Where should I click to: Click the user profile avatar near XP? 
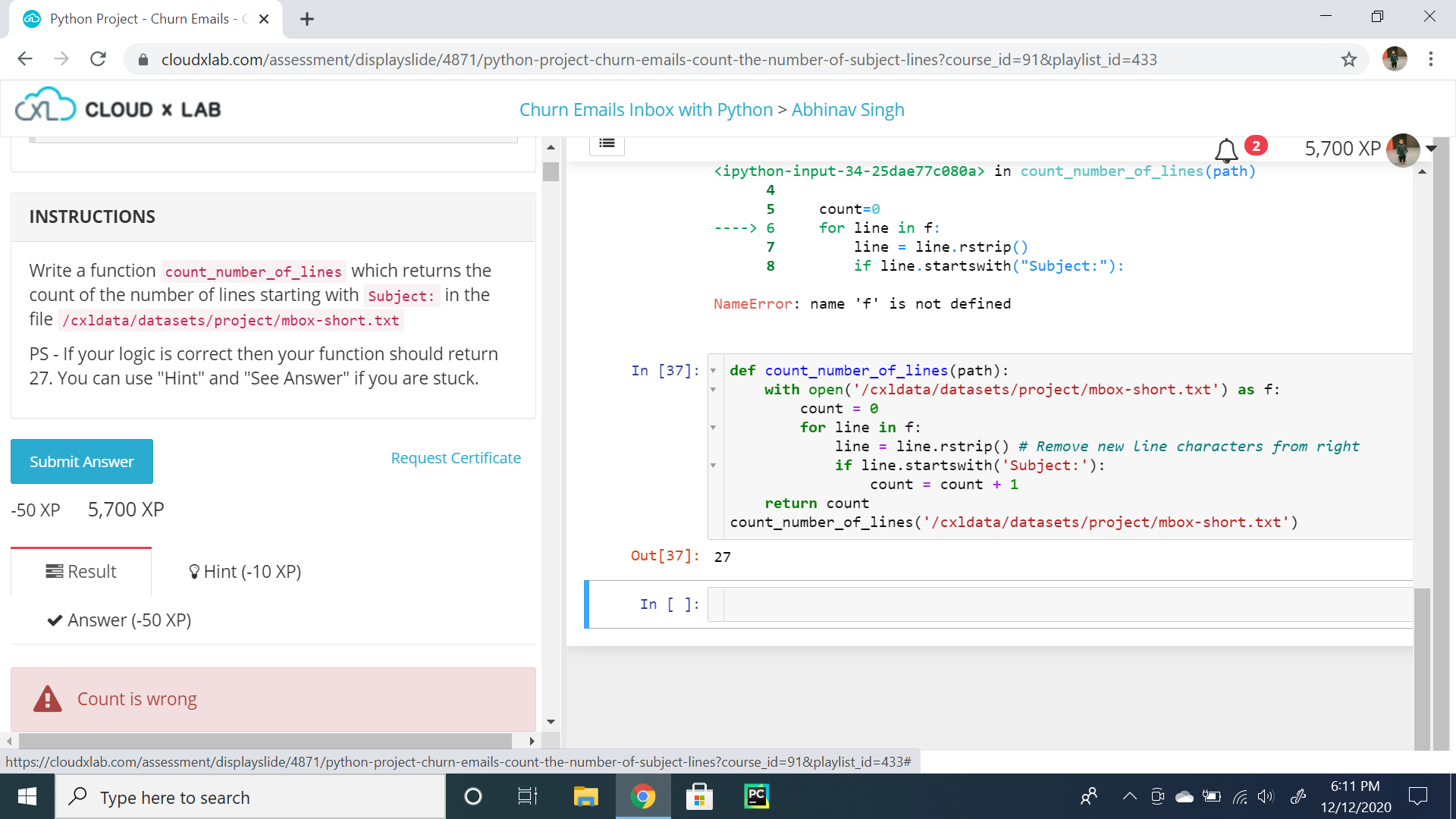point(1402,149)
